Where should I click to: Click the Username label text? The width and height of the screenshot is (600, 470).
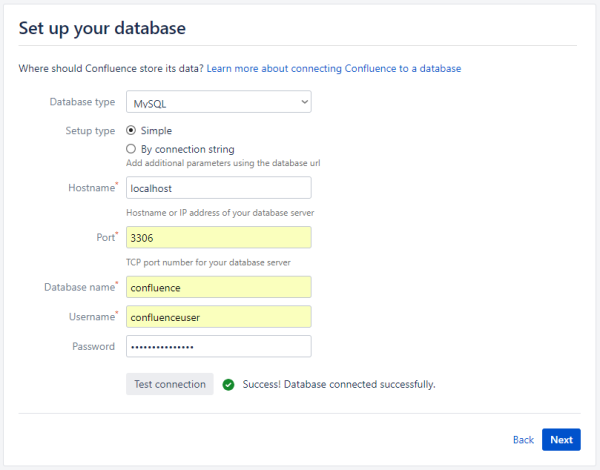[89, 317]
